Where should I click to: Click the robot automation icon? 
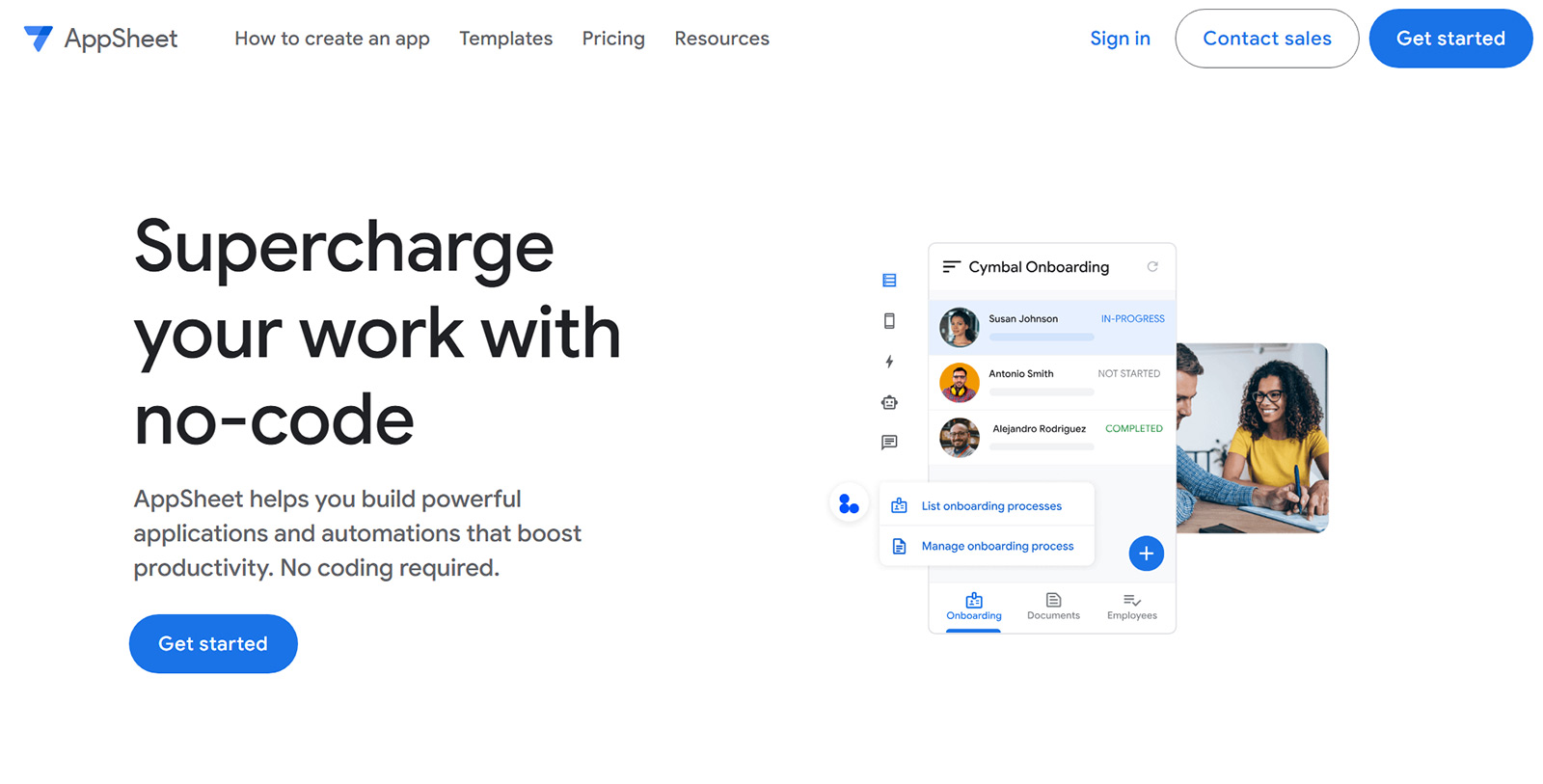click(889, 402)
